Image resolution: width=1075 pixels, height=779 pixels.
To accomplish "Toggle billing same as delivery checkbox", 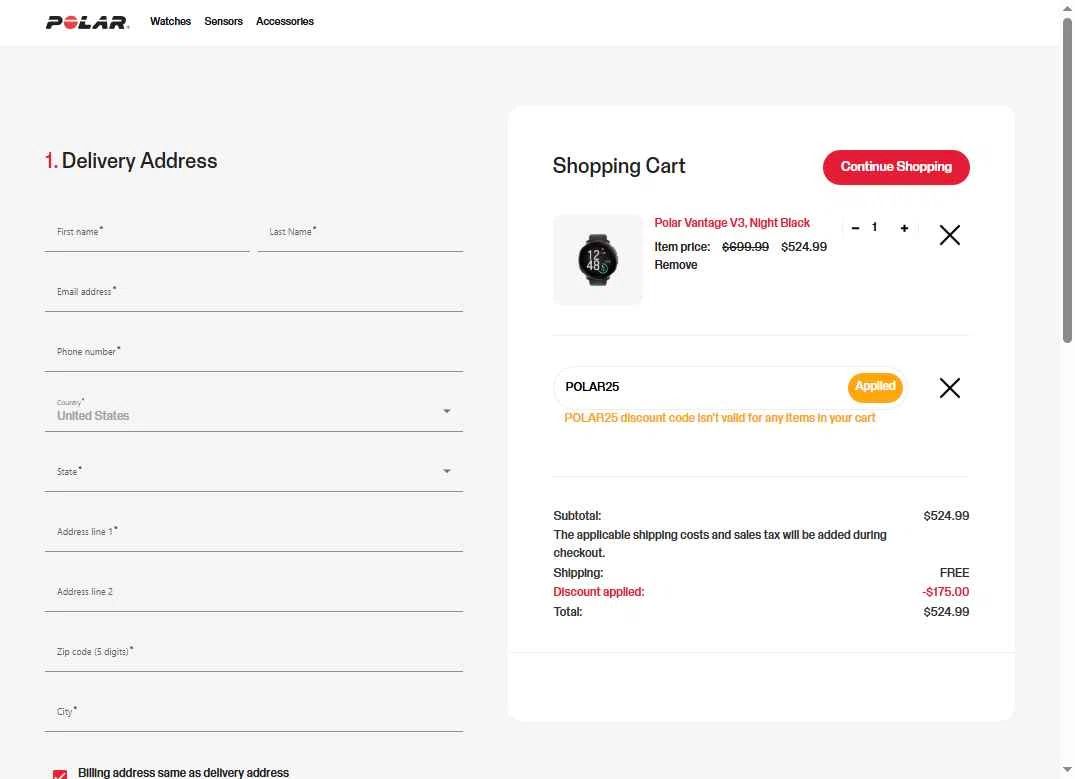I will coord(60,774).
